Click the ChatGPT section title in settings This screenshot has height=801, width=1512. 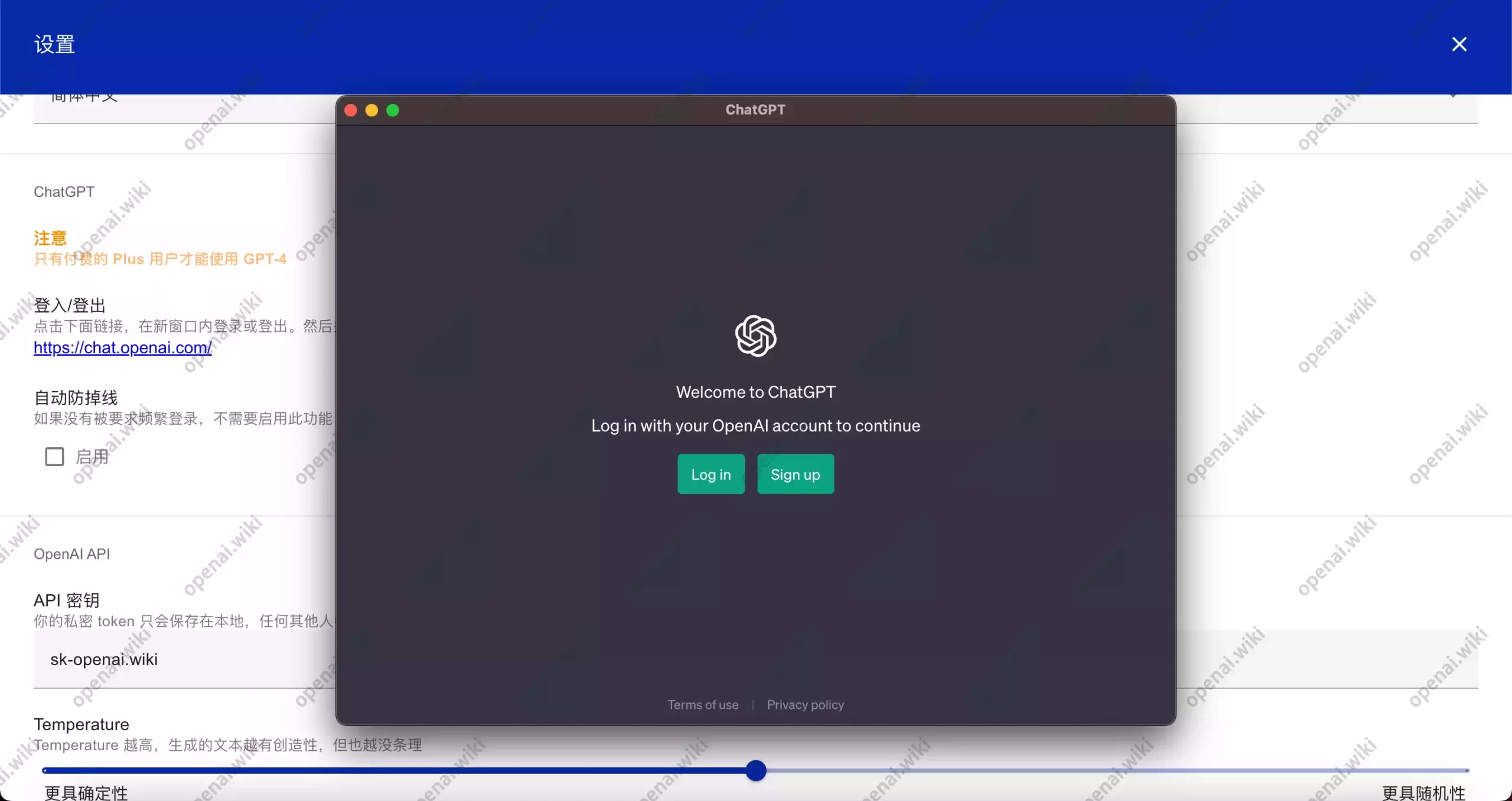click(64, 191)
